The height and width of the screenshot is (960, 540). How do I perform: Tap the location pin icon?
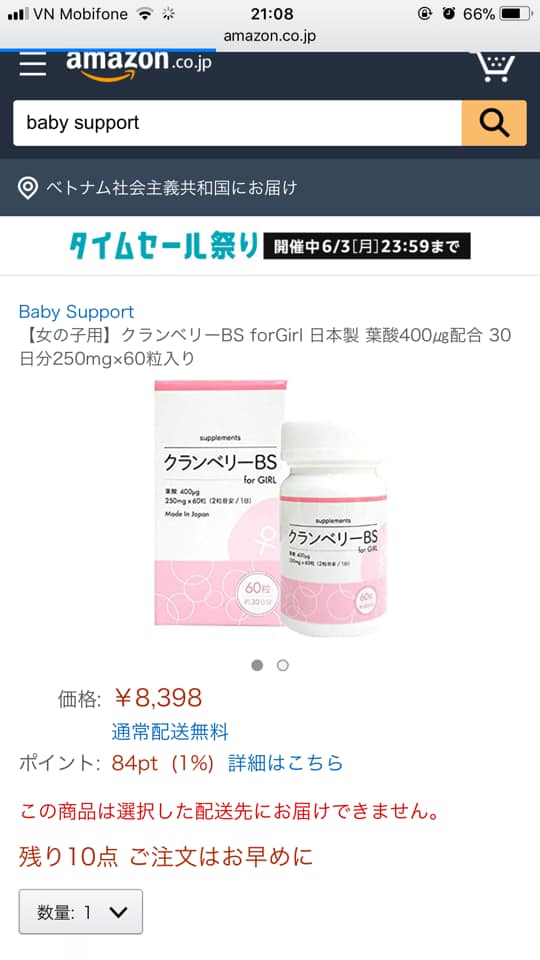(x=28, y=188)
